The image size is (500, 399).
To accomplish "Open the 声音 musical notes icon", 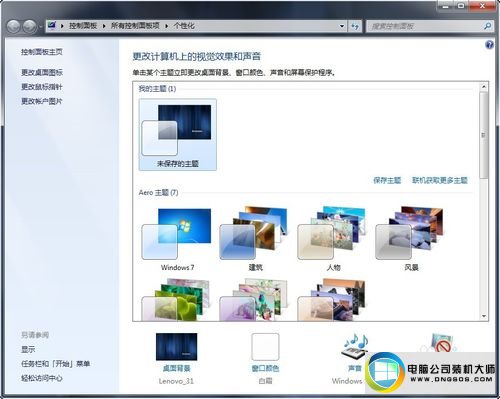I will (354, 347).
